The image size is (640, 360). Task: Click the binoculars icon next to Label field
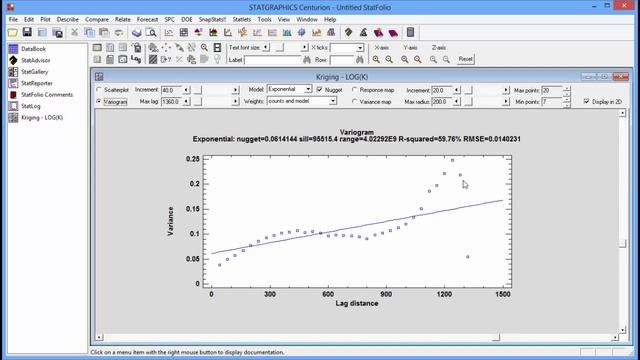point(307,60)
